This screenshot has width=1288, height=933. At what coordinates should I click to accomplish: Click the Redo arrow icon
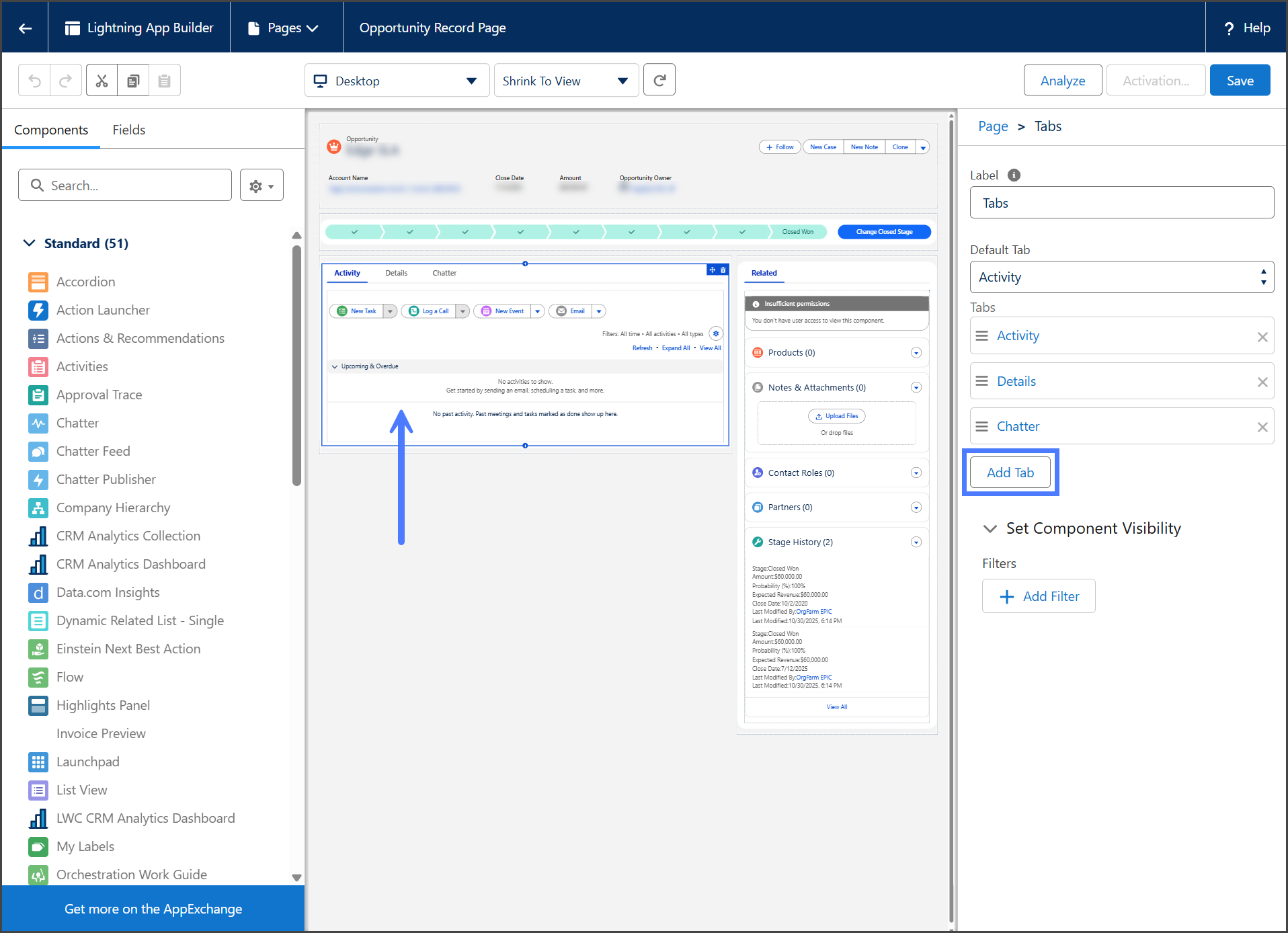tap(66, 81)
